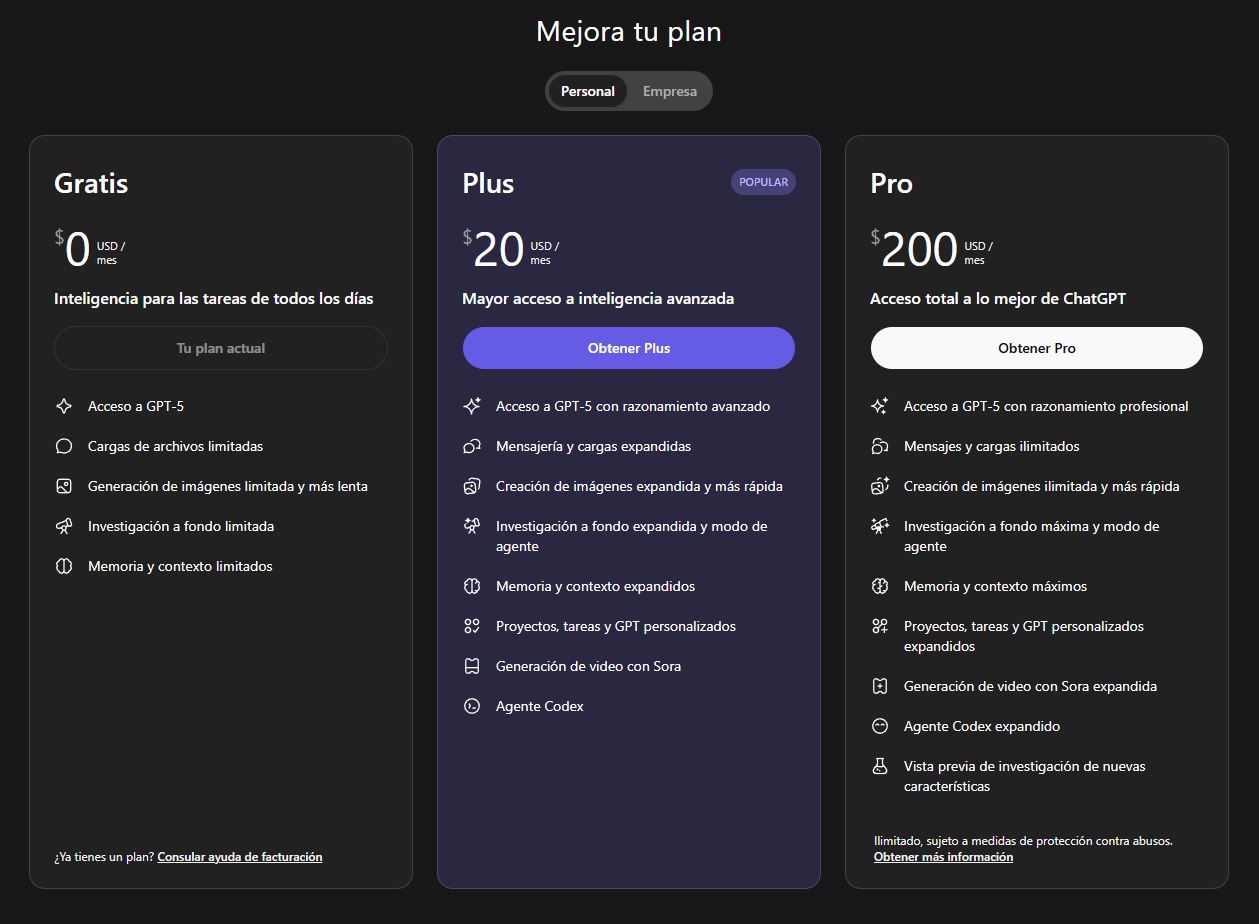Click Agente Codex icon in Plus plan
1259x924 pixels.
tap(472, 706)
